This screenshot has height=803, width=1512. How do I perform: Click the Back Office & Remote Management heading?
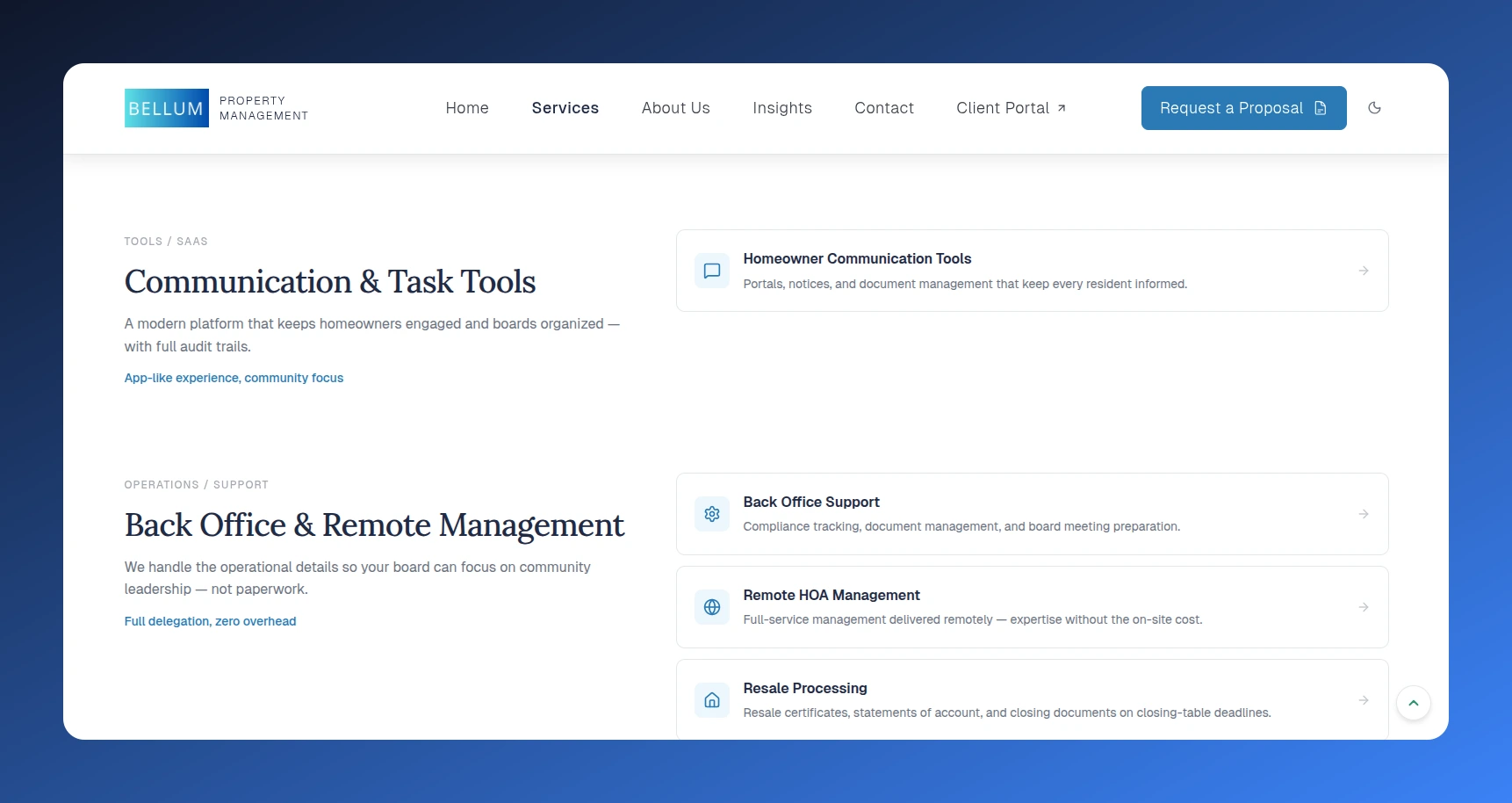pyautogui.click(x=374, y=525)
